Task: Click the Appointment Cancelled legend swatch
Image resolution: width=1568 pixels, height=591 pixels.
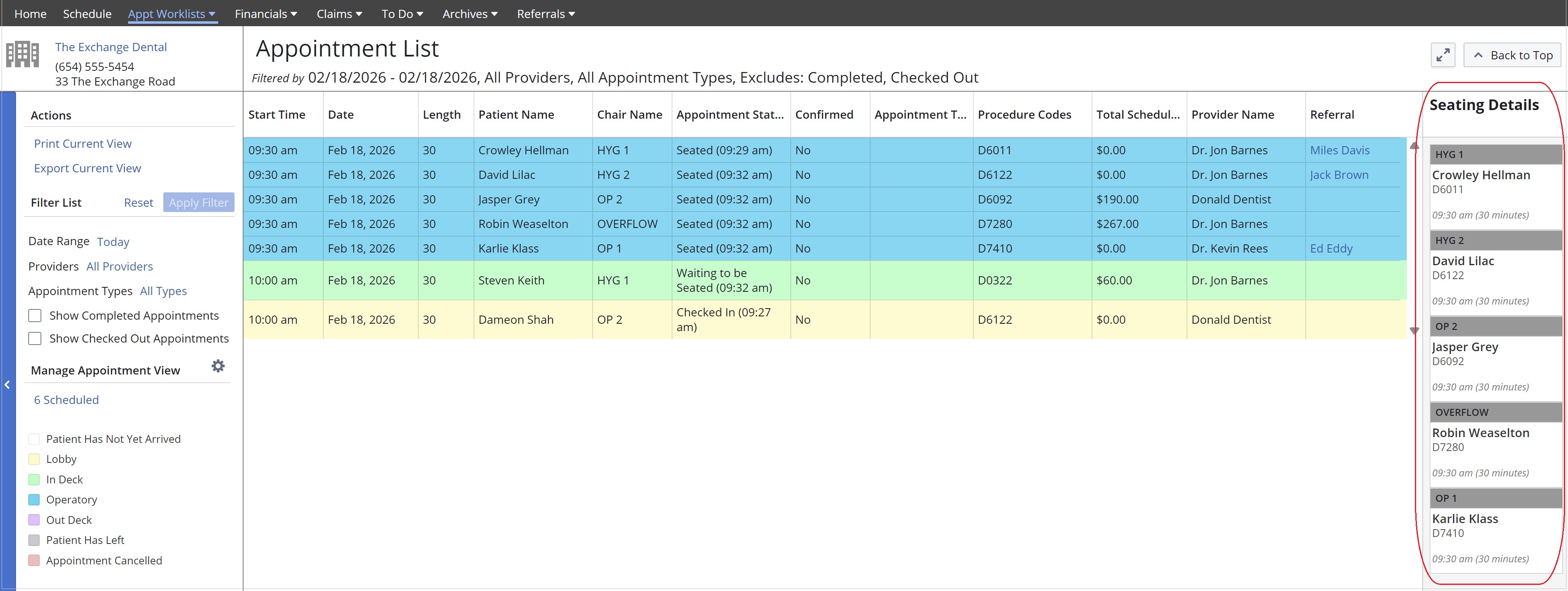Action: pyautogui.click(x=34, y=561)
